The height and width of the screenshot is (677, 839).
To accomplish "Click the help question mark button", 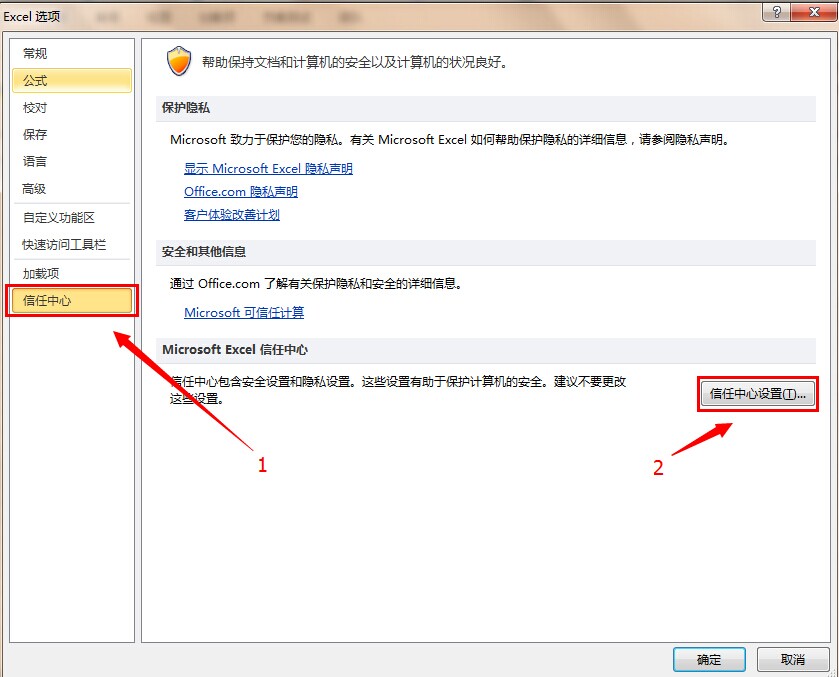I will [x=772, y=12].
